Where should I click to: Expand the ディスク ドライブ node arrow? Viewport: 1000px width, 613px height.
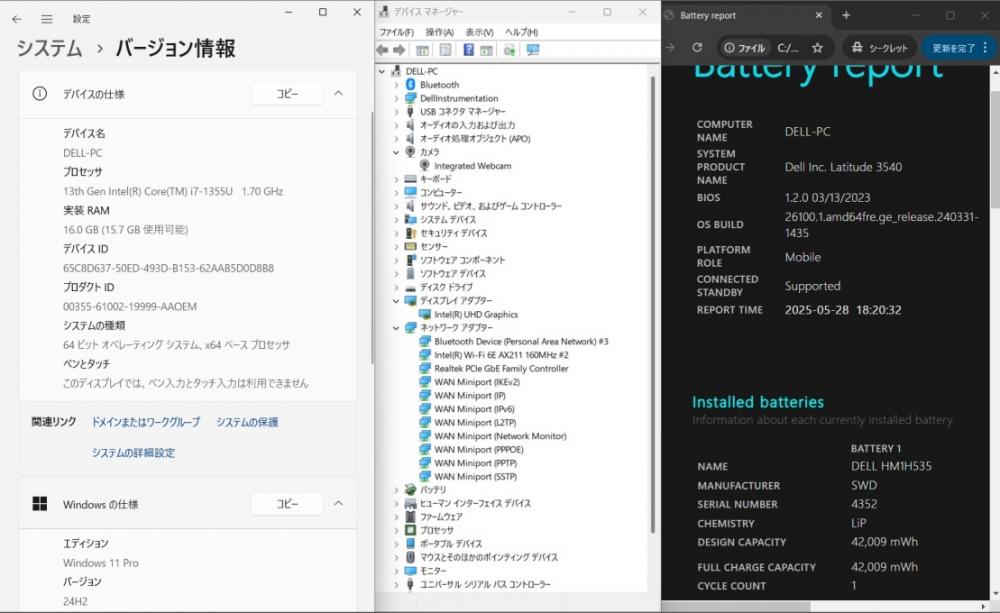(396, 287)
